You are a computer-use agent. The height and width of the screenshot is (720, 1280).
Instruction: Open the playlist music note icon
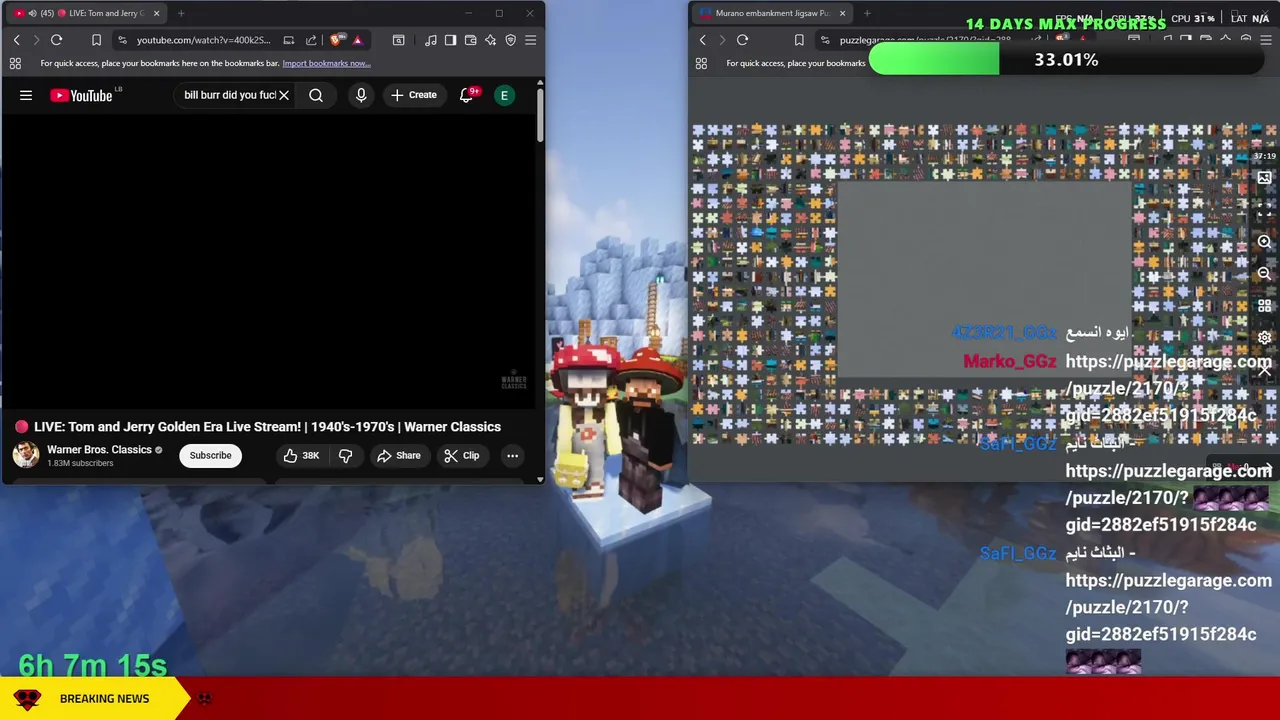pos(430,40)
